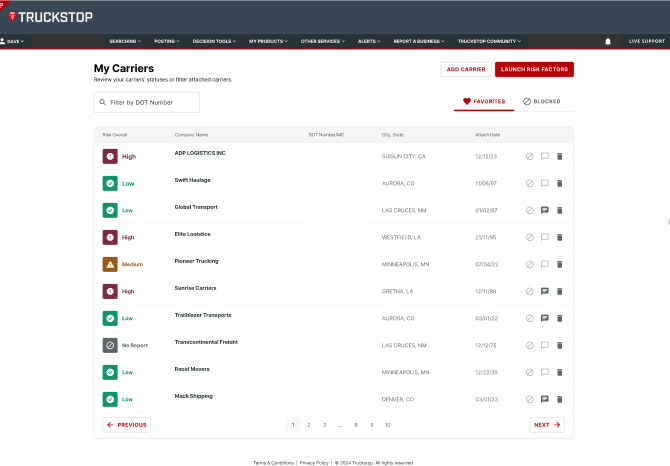Open the notifications bell

pos(608,41)
